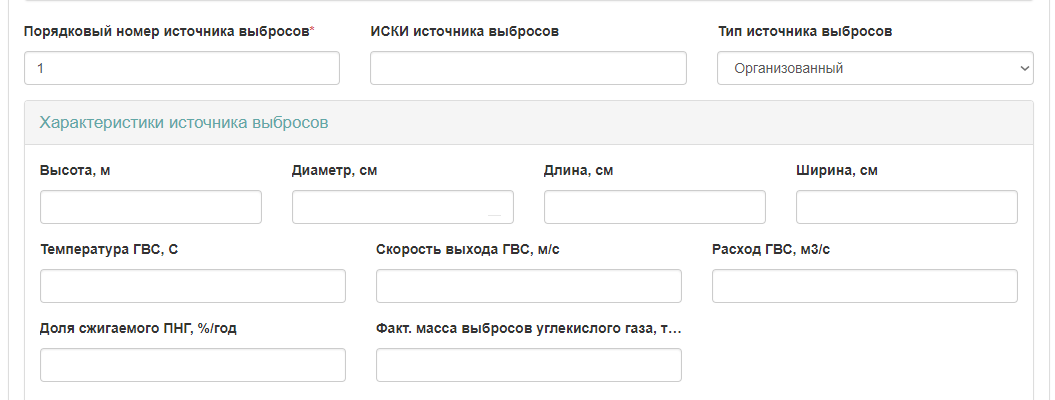Select the 'Диаметр, см' input box
This screenshot has width=1055, height=400.
point(403,207)
